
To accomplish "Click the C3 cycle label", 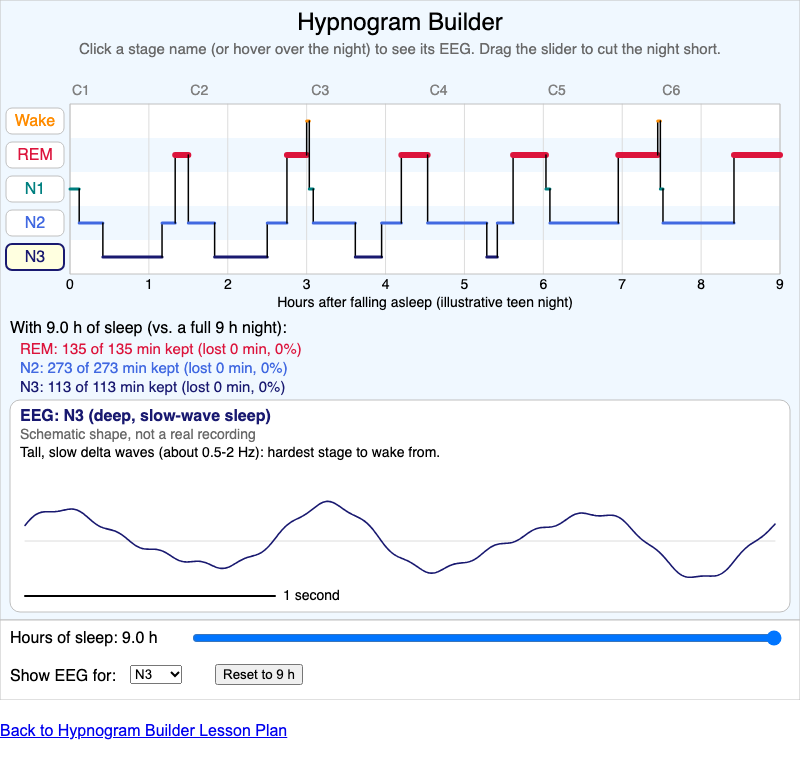I will pos(320,90).
